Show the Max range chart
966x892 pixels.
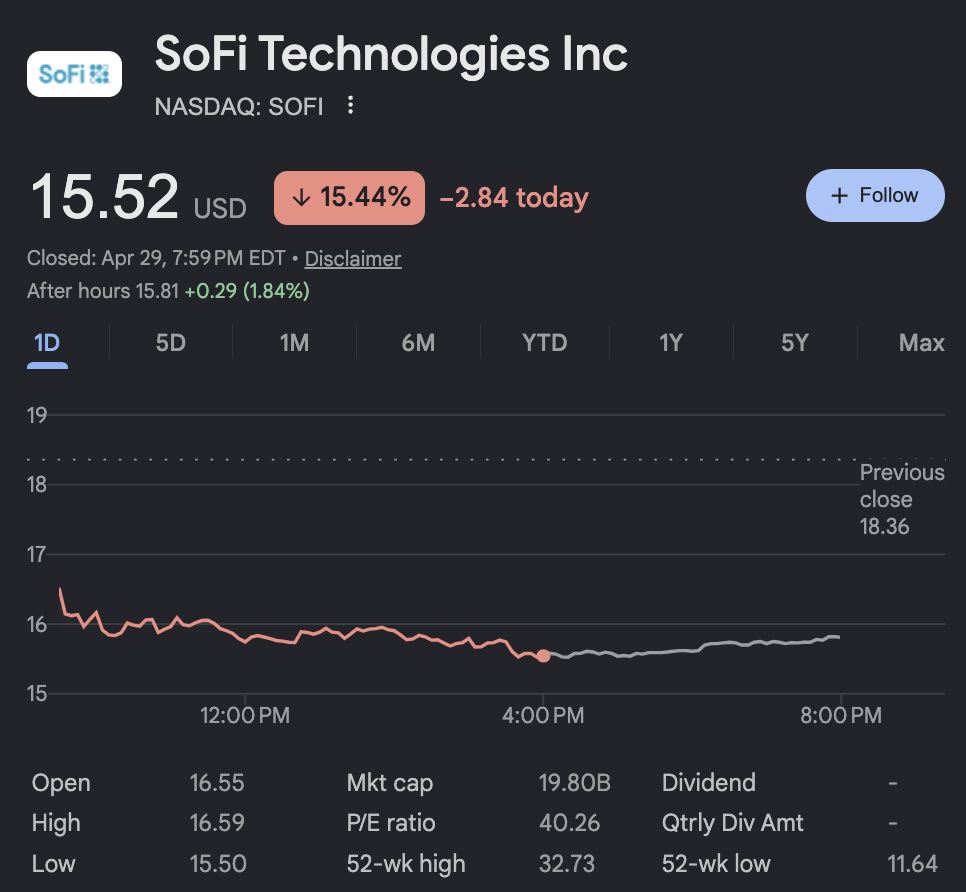[921, 343]
